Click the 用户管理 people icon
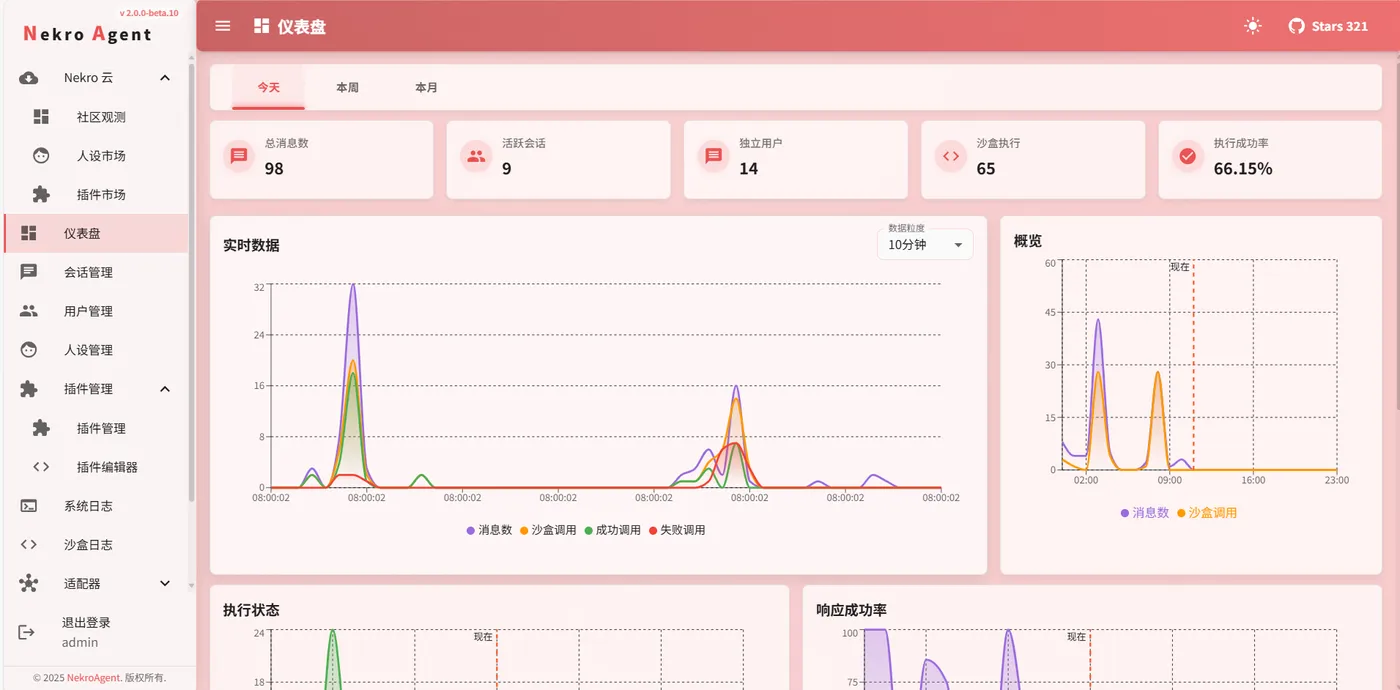The width and height of the screenshot is (1400, 690). click(29, 311)
